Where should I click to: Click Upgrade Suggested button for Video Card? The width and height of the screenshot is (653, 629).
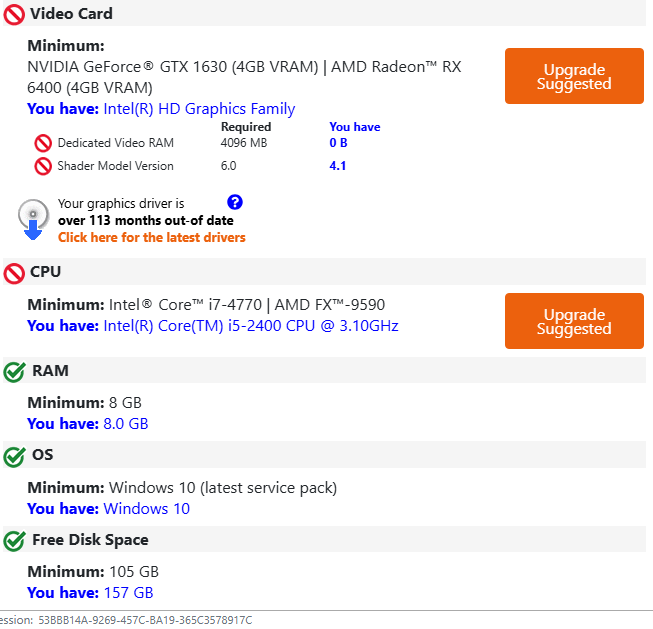click(574, 76)
